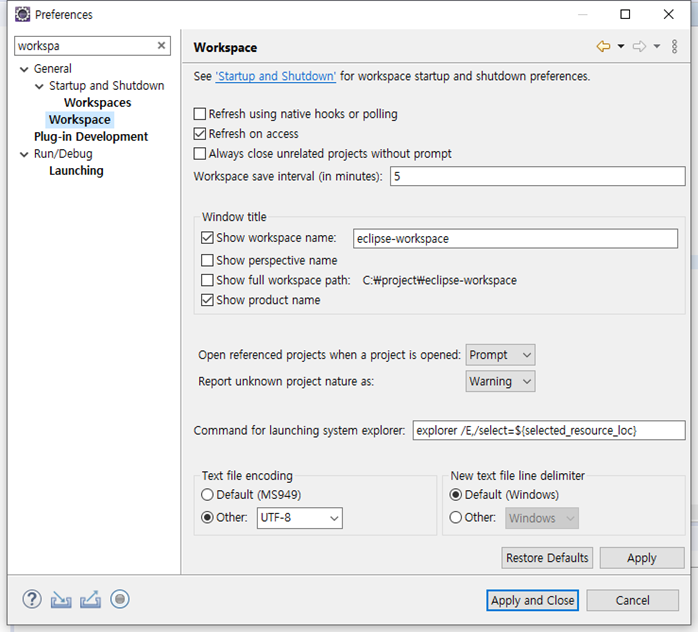Select Default (MS949) text file encoding

pyautogui.click(x=207, y=494)
